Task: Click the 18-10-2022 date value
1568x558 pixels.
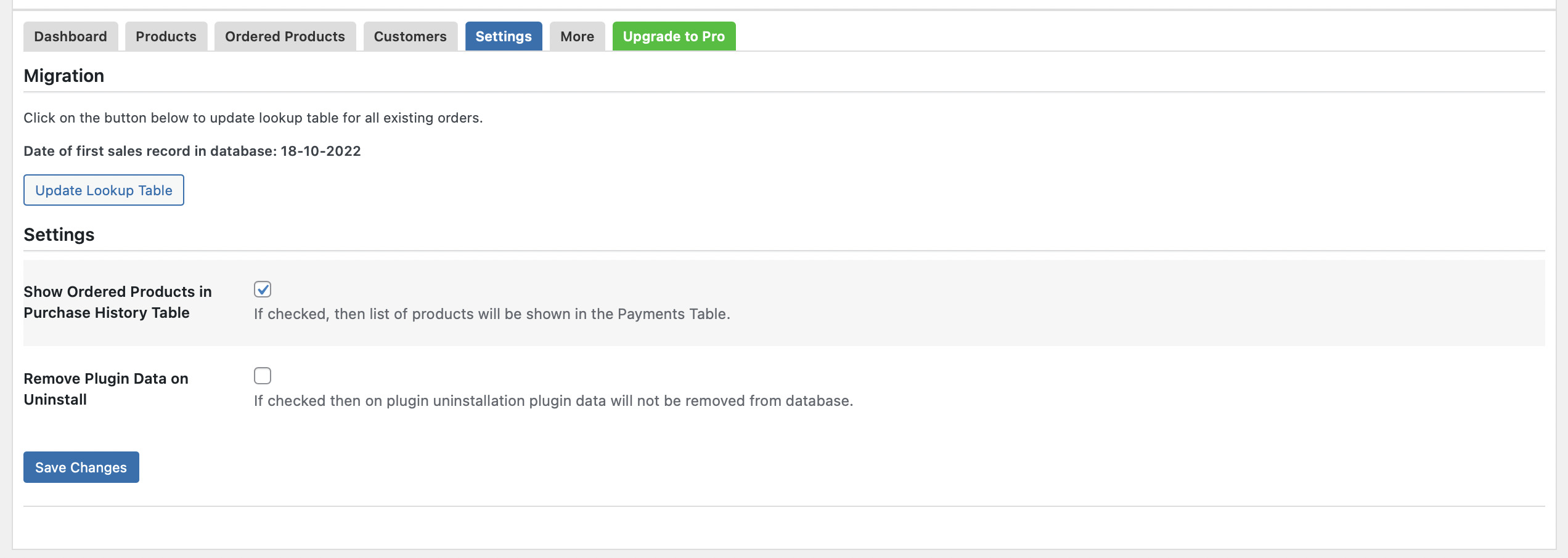Action: 321,151
